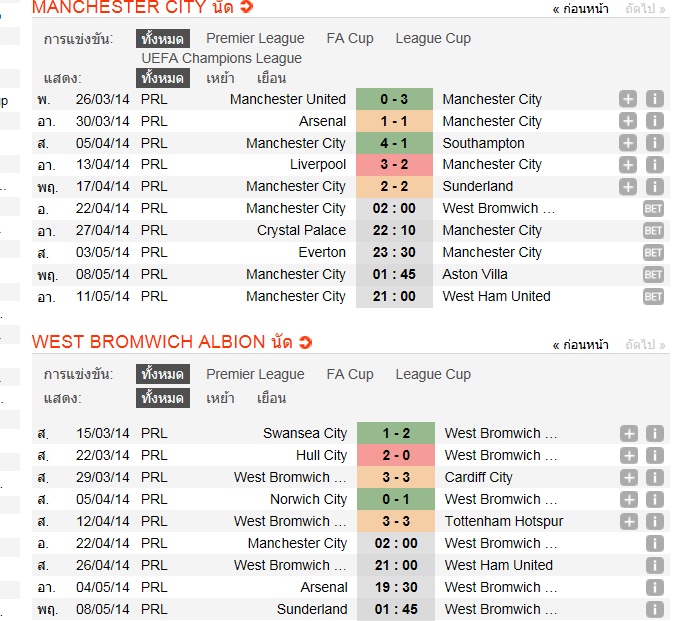The width and height of the screenshot is (684, 621).
Task: Go to previous West Bromwich Albion matches
Action: (x=581, y=344)
